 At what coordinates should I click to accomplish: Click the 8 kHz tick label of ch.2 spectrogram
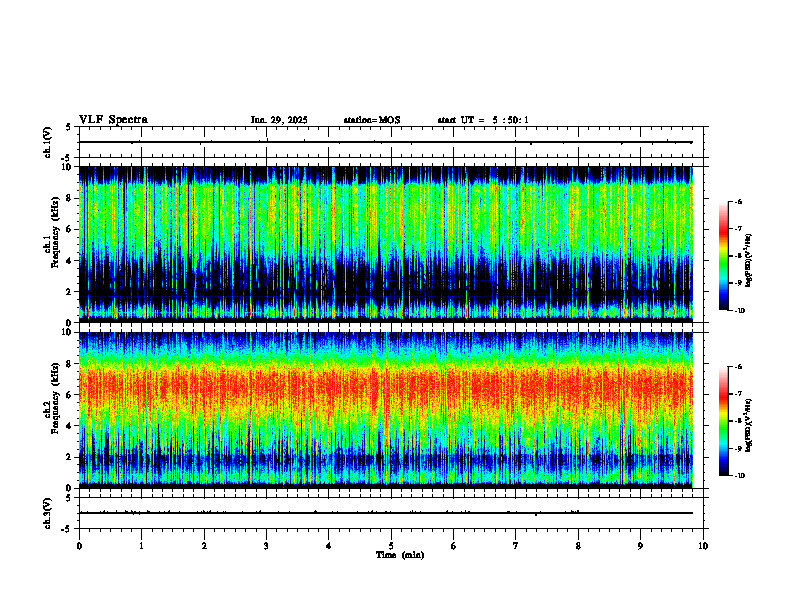tap(70, 364)
